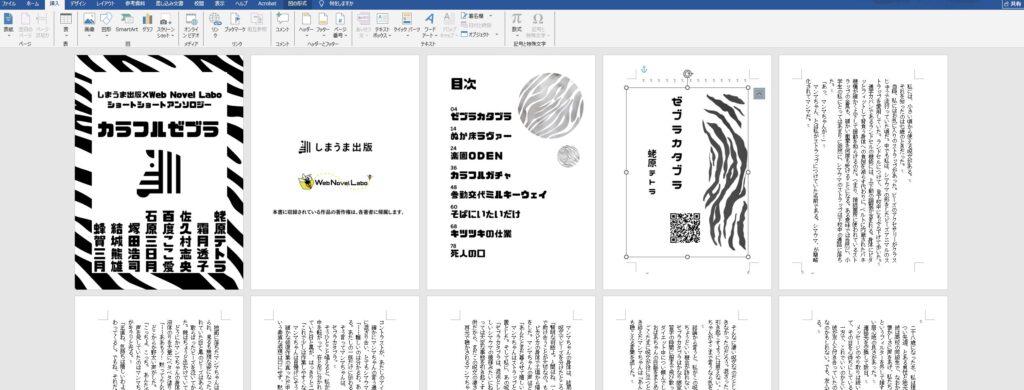Click the cross-reference (相互参照) button
1024x390 pixels.
pos(257,22)
